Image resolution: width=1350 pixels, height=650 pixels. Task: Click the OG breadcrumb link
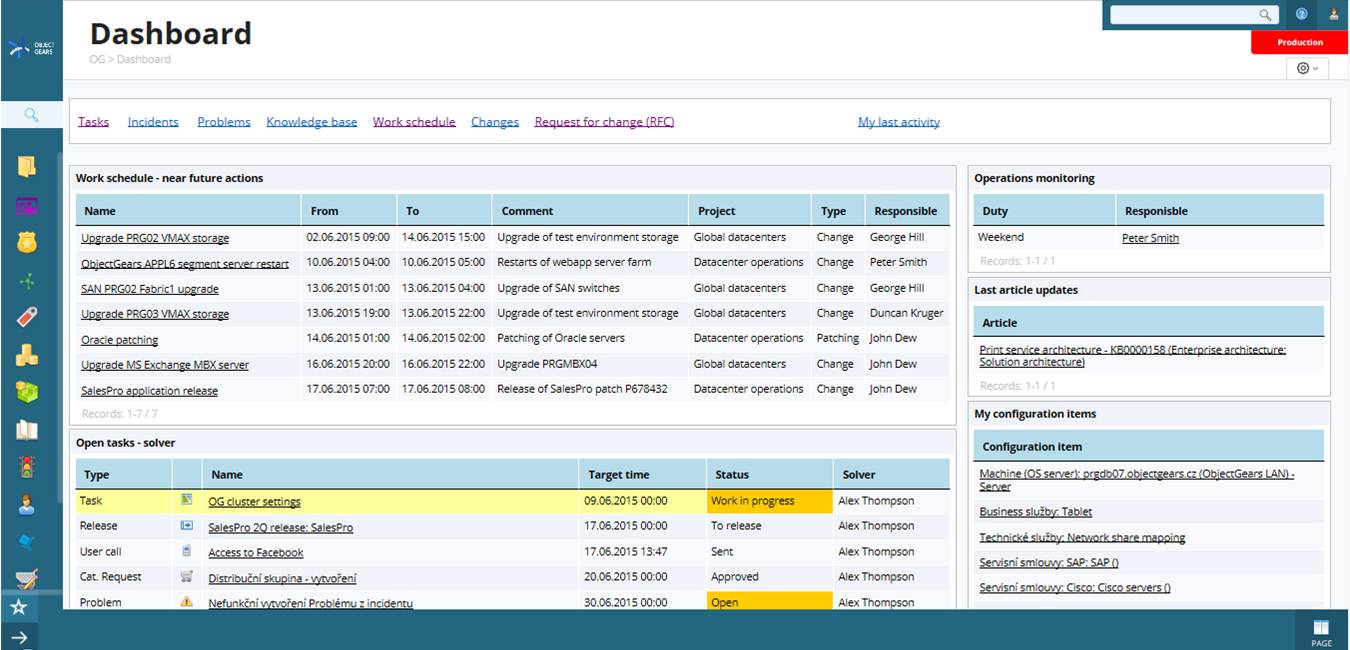(97, 60)
